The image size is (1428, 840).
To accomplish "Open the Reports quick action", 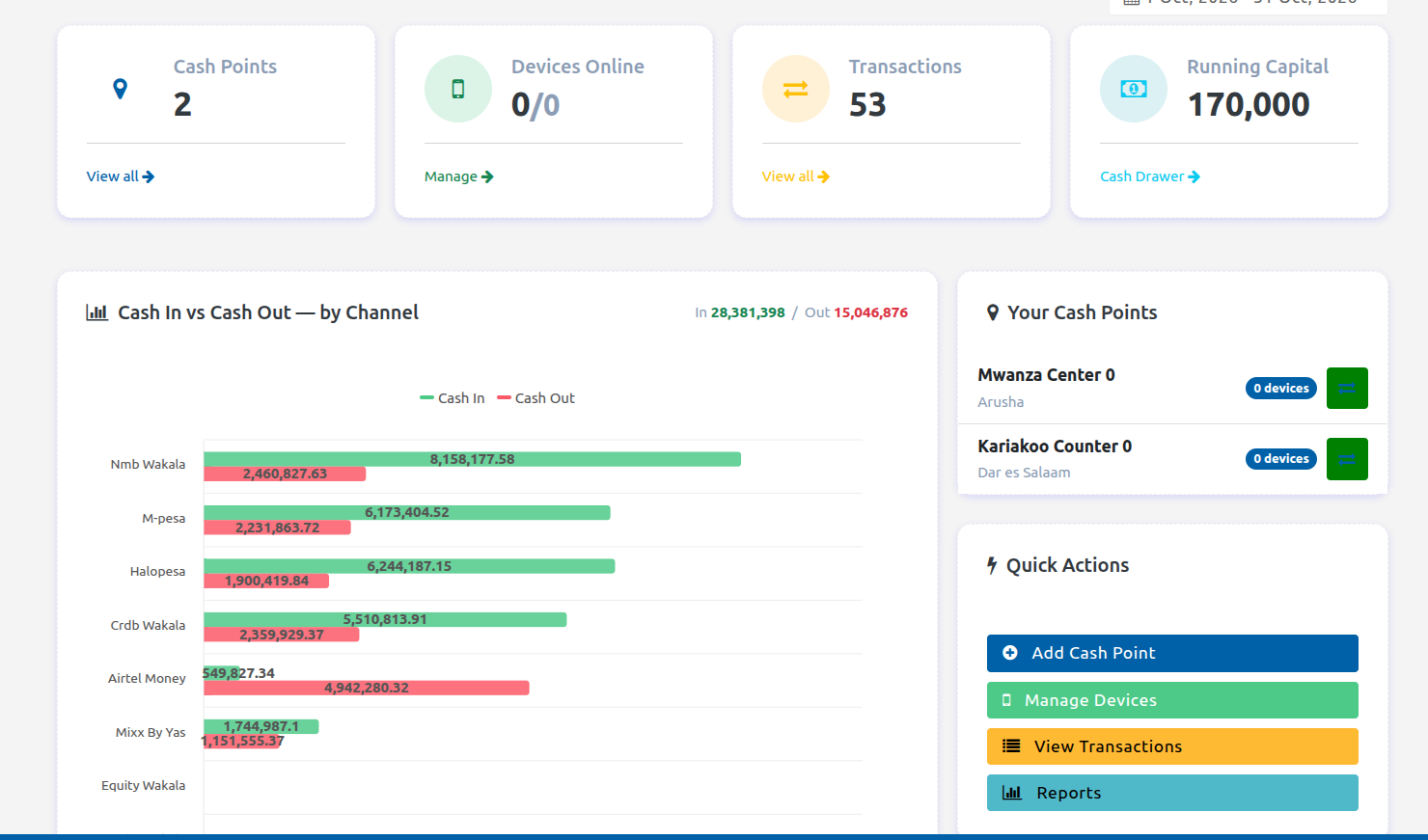I will 1172,793.
